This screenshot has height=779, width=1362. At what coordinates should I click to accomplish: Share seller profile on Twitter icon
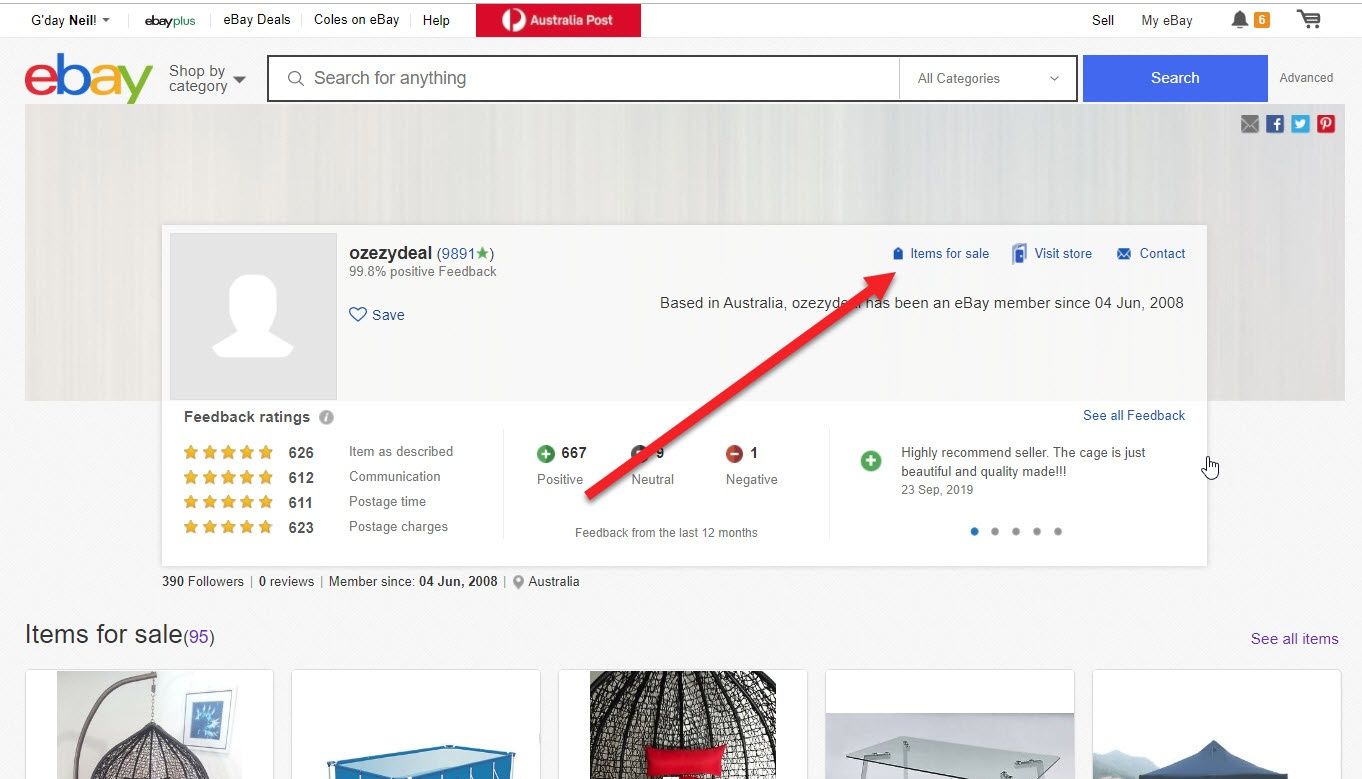tap(1300, 124)
